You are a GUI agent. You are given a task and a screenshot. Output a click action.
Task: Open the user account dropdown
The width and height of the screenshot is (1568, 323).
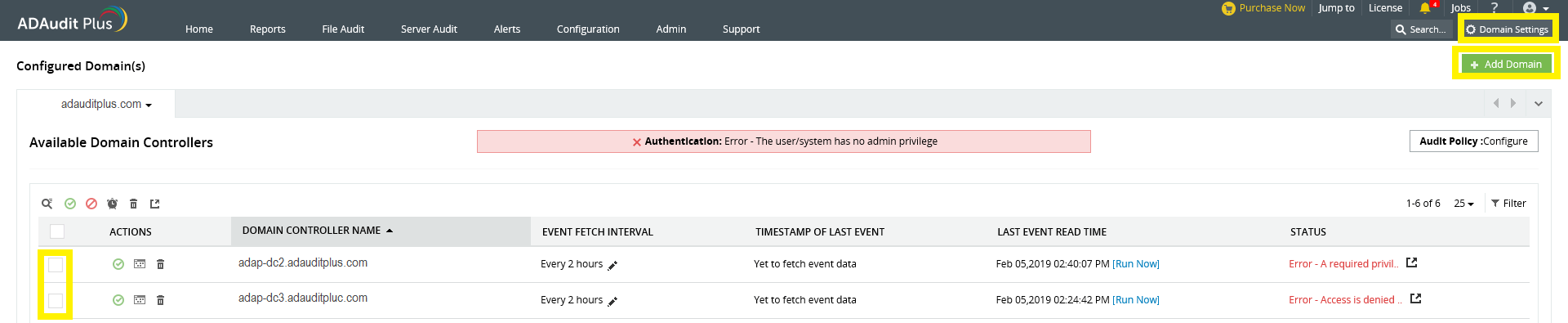coord(1535,8)
